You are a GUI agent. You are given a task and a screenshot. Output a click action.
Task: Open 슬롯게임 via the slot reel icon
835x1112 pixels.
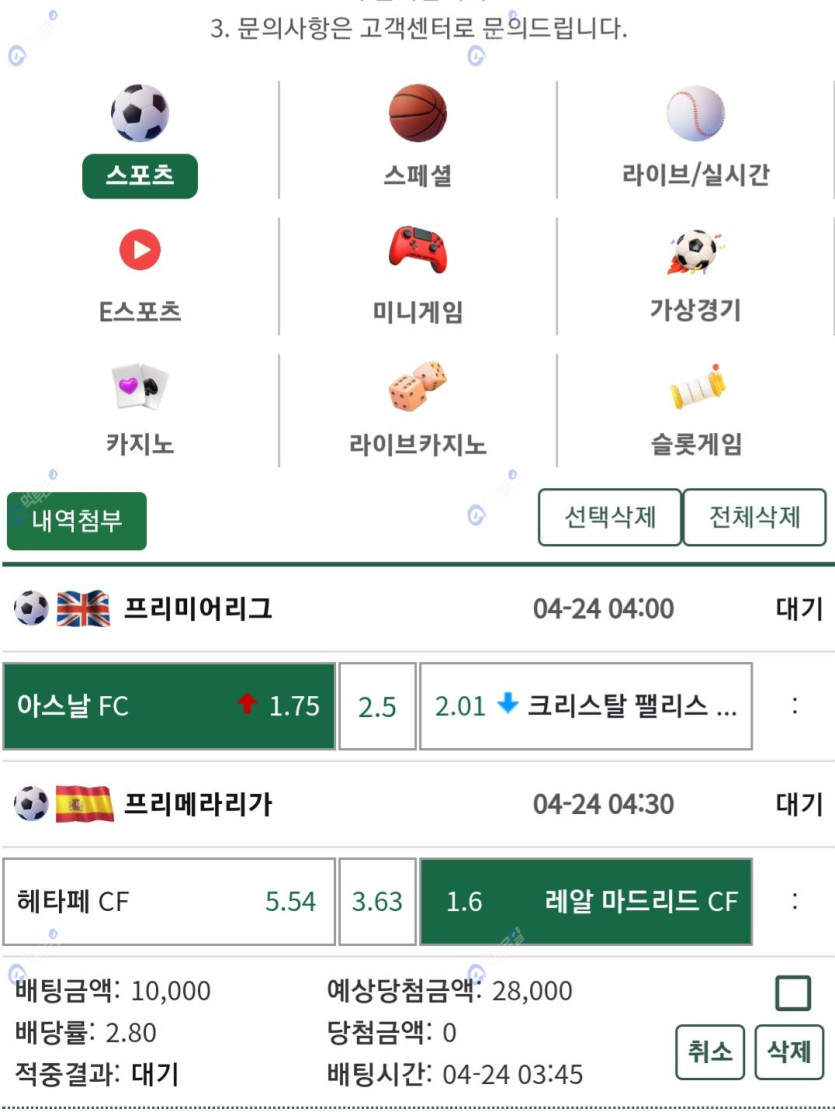[698, 387]
